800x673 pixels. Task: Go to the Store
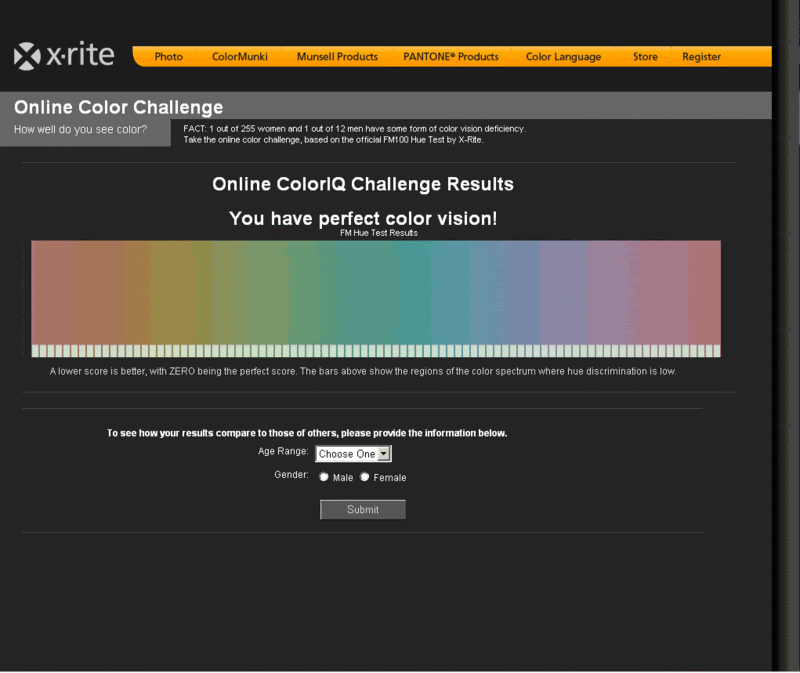click(x=645, y=57)
